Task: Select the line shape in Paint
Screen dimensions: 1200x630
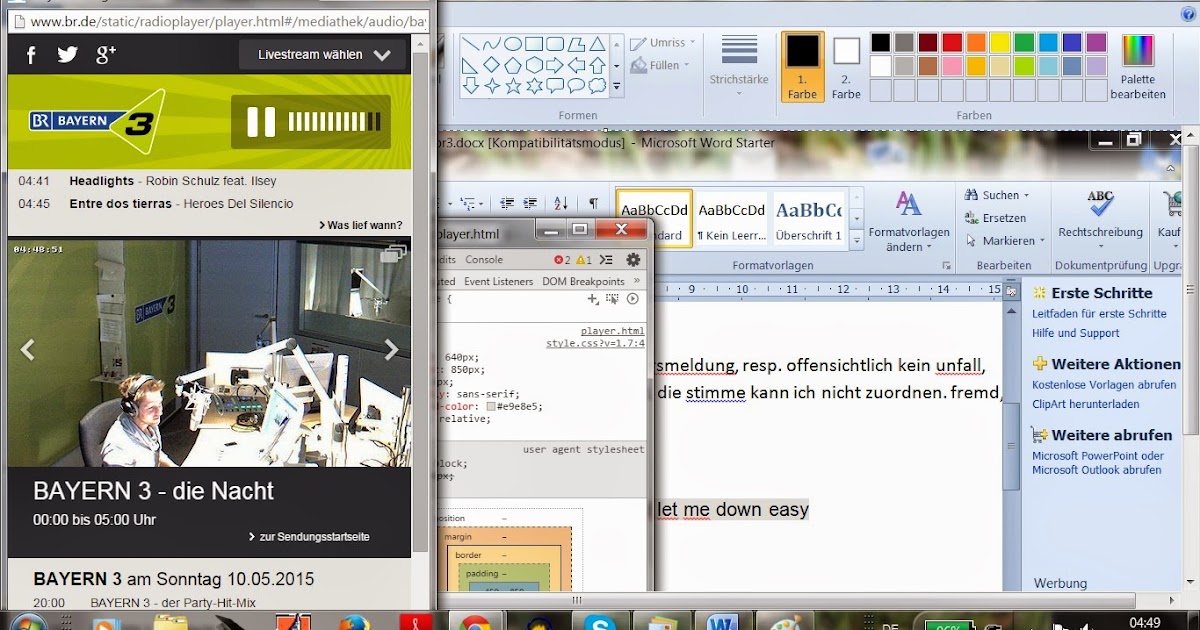Action: 470,44
